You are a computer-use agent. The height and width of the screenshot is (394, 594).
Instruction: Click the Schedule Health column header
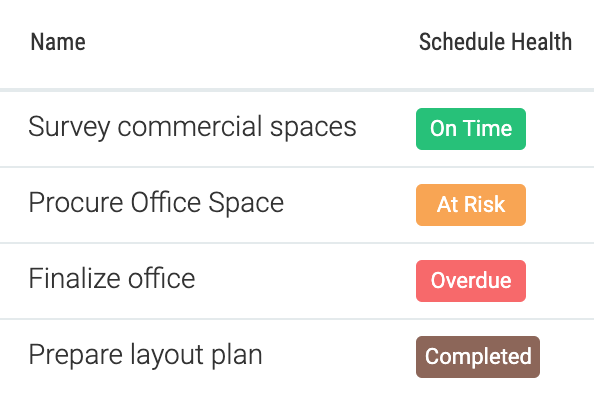pyautogui.click(x=495, y=42)
